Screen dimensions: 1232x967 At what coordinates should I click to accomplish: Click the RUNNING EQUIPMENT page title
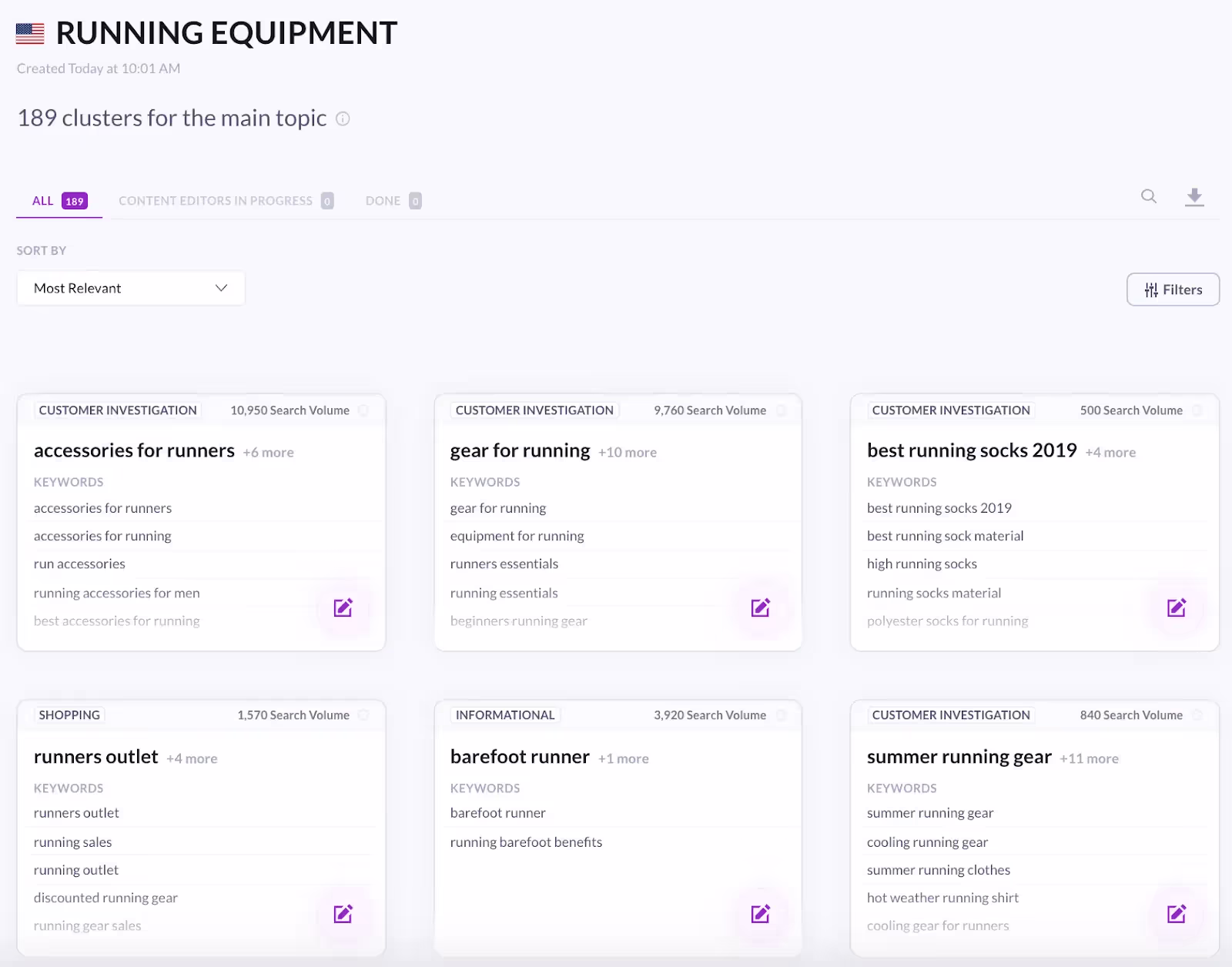[226, 33]
